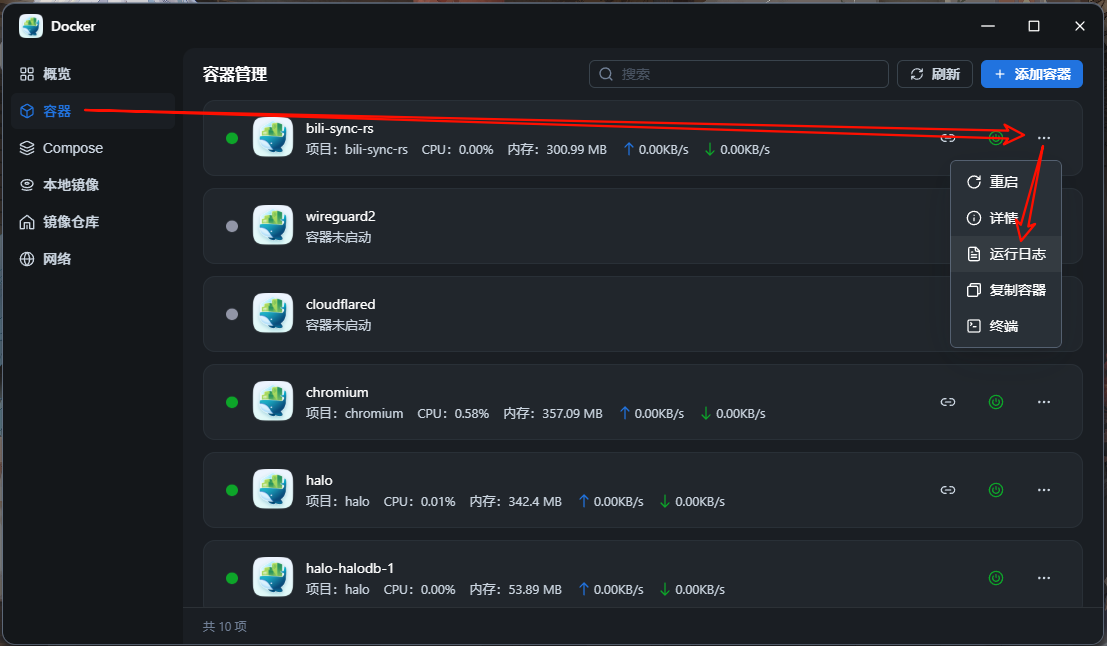Close the Docker window

1079,26
